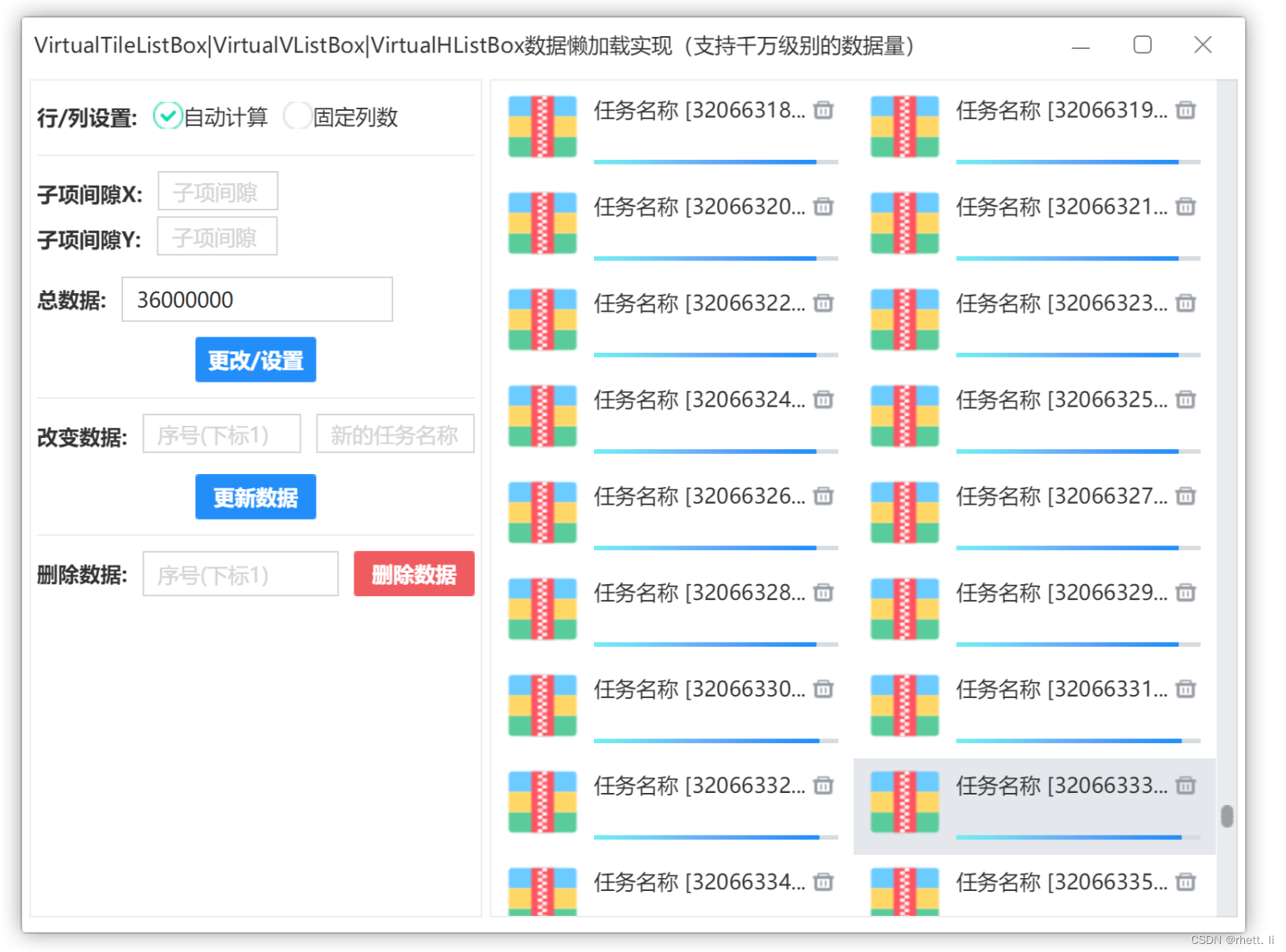The image size is (1286, 952).
Task: Trash task 32066328
Action: click(823, 592)
